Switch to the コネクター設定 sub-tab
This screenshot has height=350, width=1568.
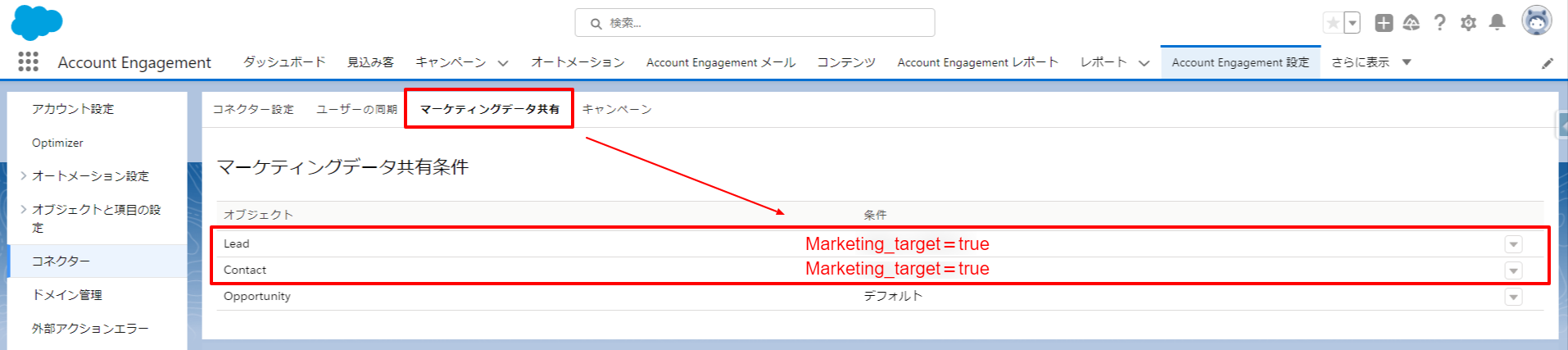click(x=253, y=109)
